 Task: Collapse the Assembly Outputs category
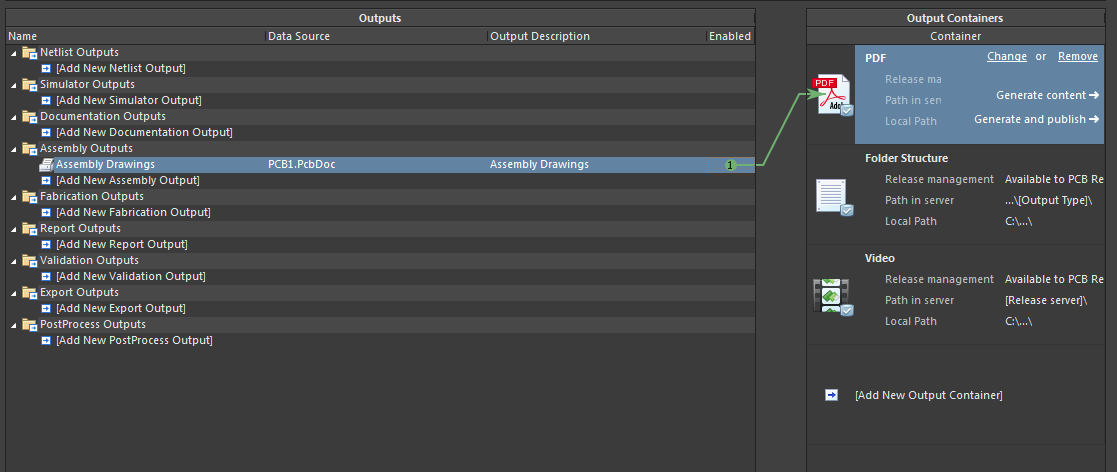(x=13, y=148)
